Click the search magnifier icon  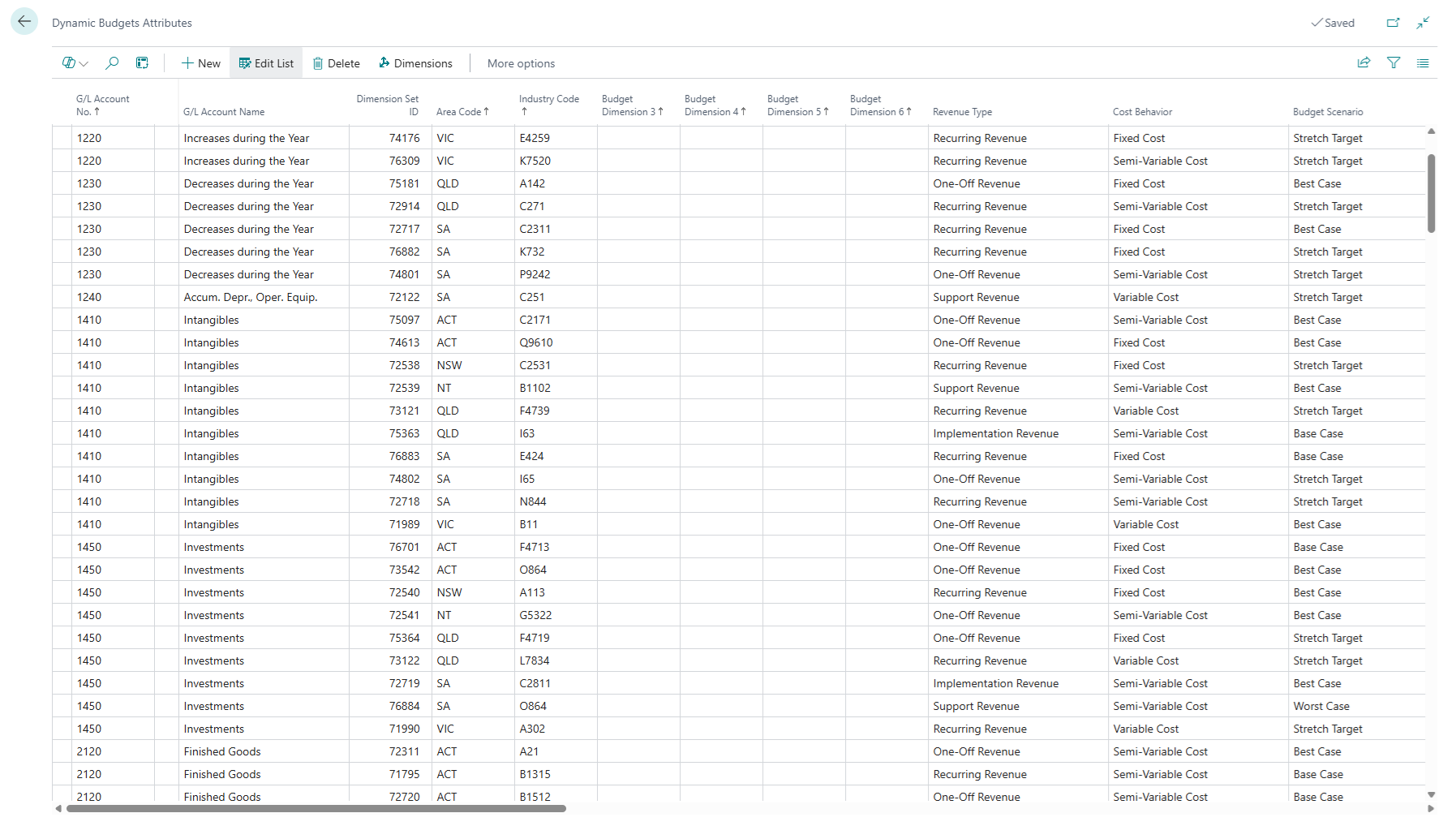112,63
